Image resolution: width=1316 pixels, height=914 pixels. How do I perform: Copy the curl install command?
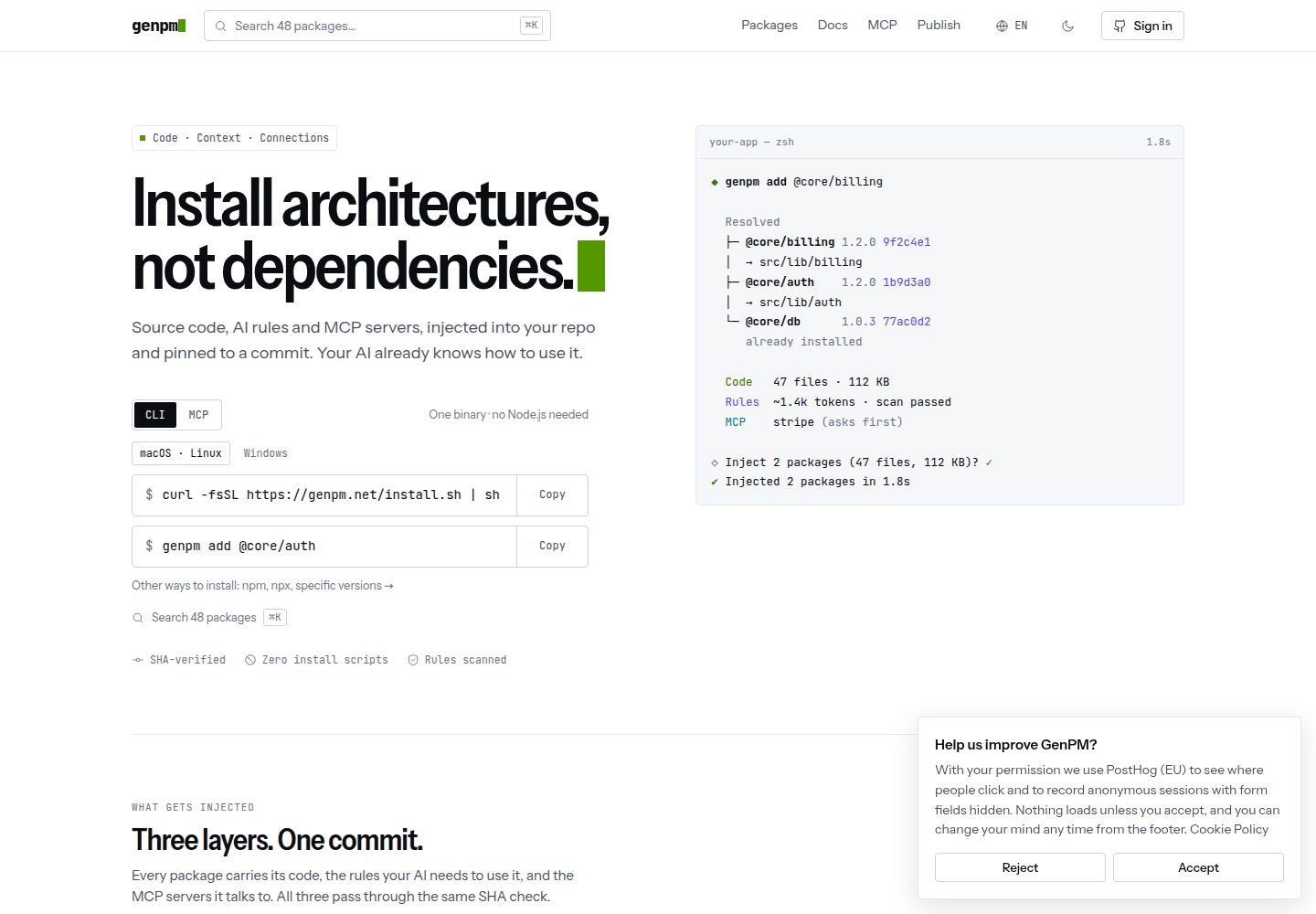coord(552,494)
